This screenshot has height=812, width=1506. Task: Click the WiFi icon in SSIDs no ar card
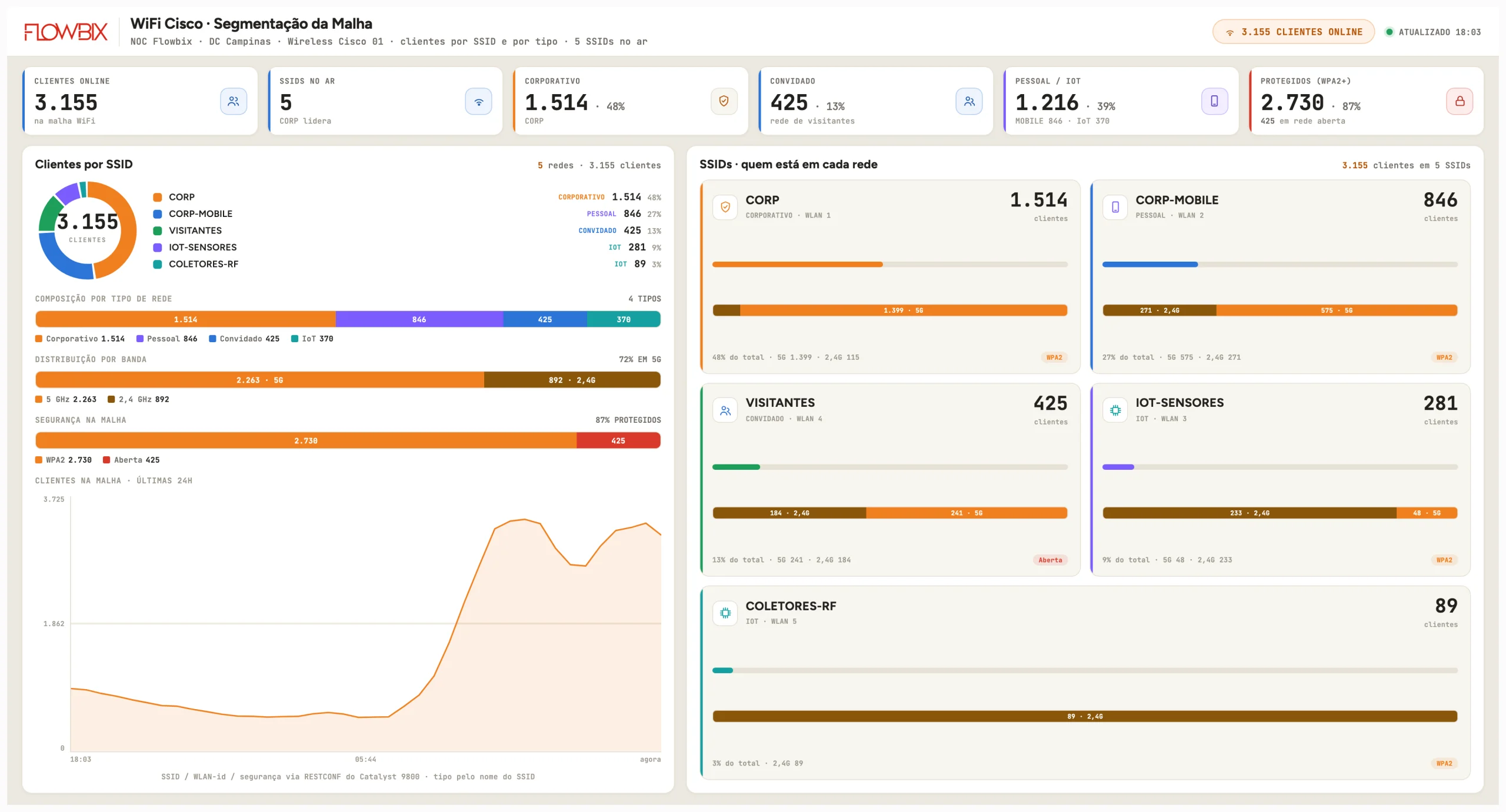[x=479, y=101]
